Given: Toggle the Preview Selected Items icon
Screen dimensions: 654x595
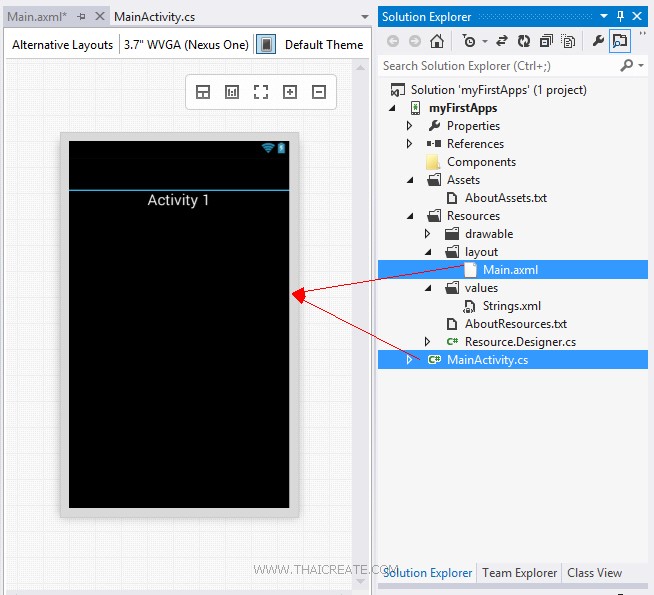Looking at the screenshot, I should click(620, 41).
